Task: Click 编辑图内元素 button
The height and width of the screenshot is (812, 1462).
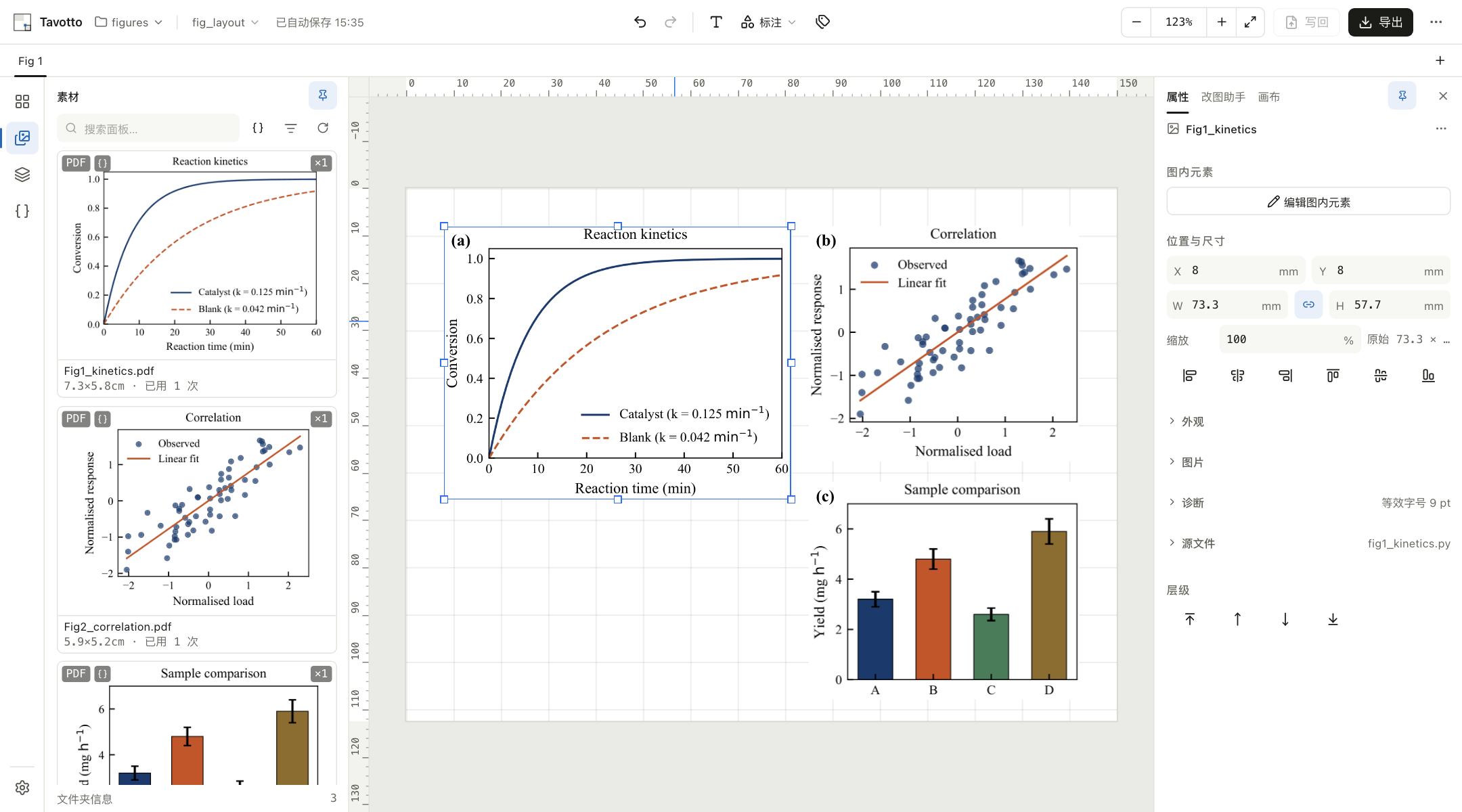Action: click(1308, 202)
